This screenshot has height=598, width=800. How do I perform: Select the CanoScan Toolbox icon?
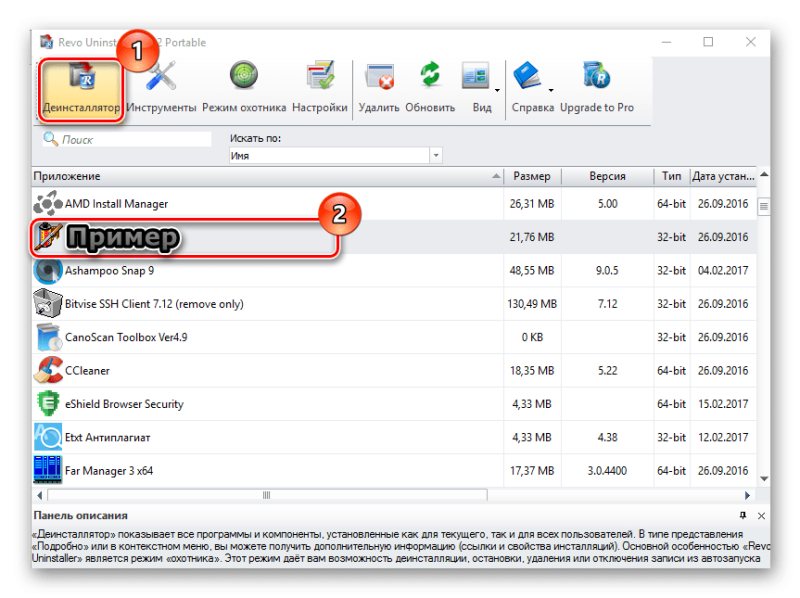[47, 337]
